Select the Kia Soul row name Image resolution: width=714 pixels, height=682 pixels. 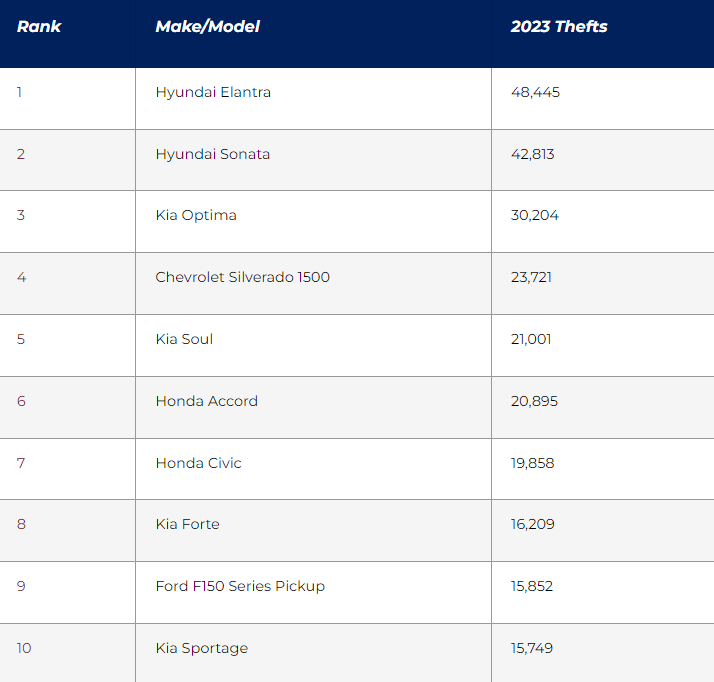tap(184, 339)
